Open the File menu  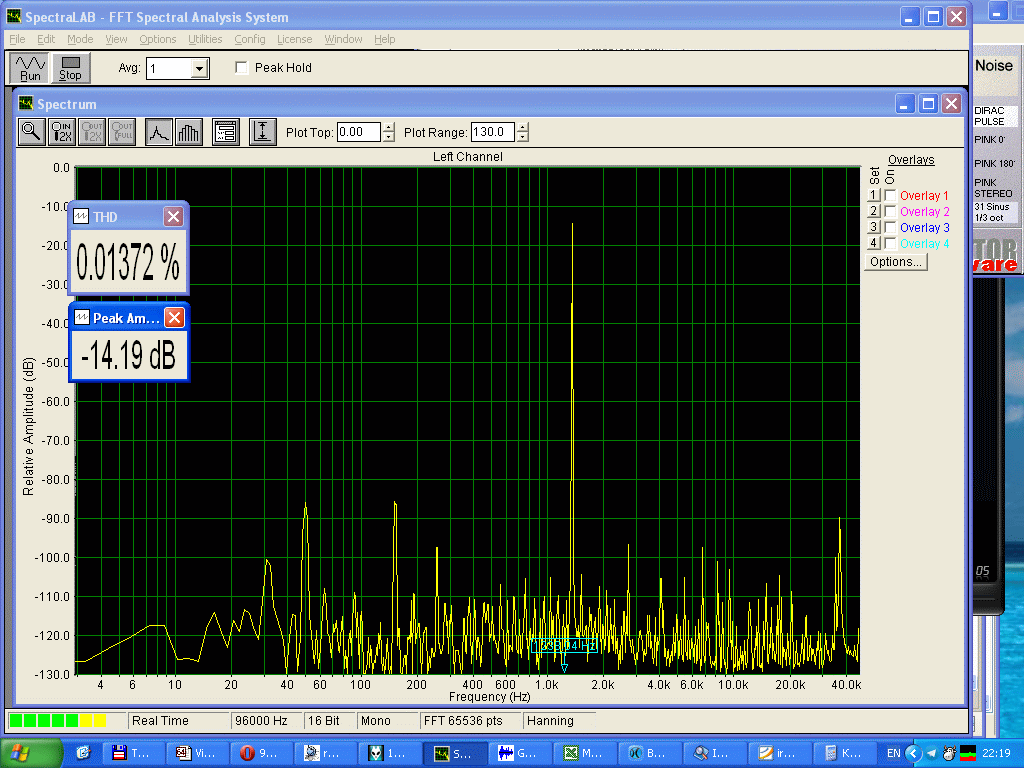pos(17,39)
